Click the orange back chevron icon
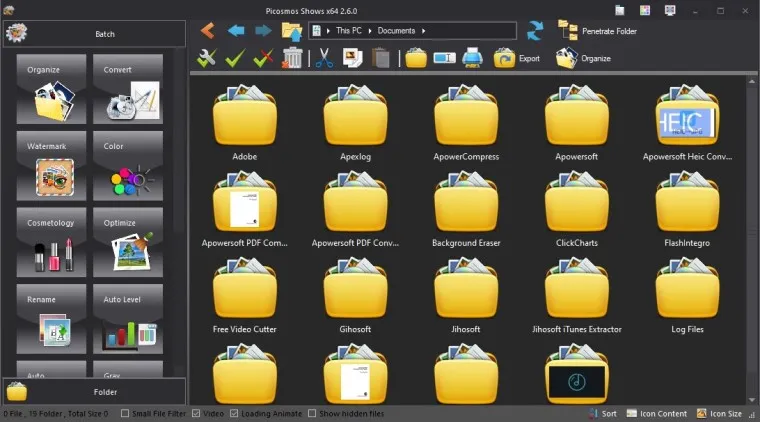Screen dimensions: 760x422 click(208, 31)
